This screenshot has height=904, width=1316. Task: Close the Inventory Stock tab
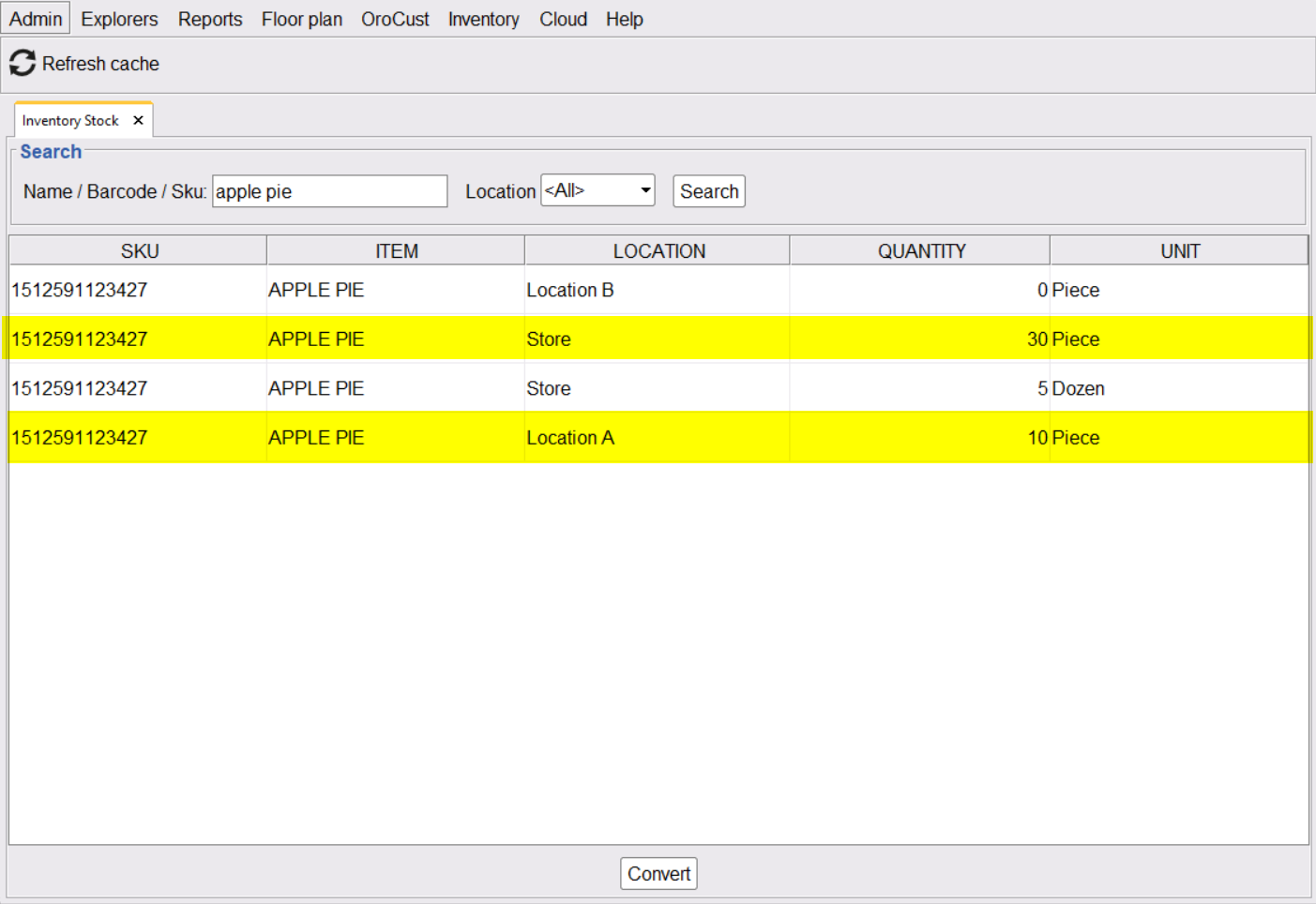pos(138,120)
